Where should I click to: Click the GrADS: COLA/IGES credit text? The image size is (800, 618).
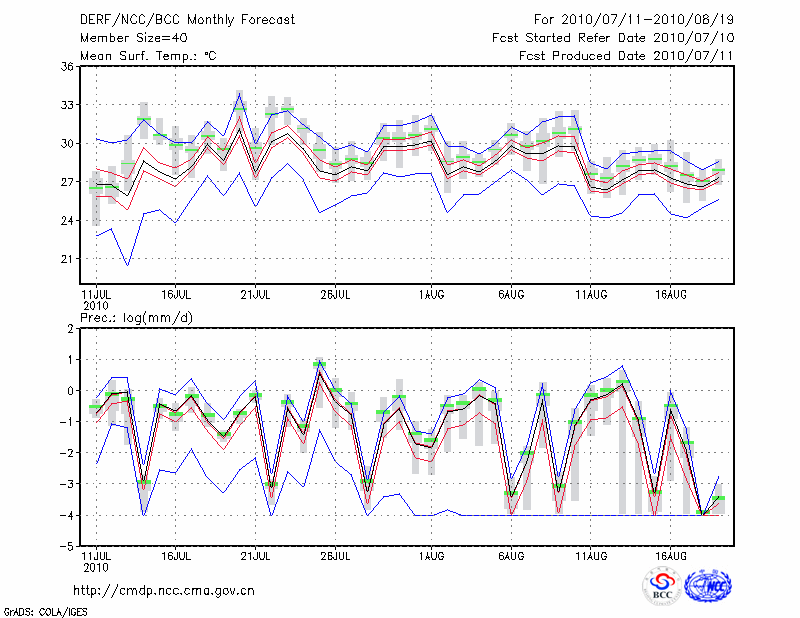pos(45,610)
